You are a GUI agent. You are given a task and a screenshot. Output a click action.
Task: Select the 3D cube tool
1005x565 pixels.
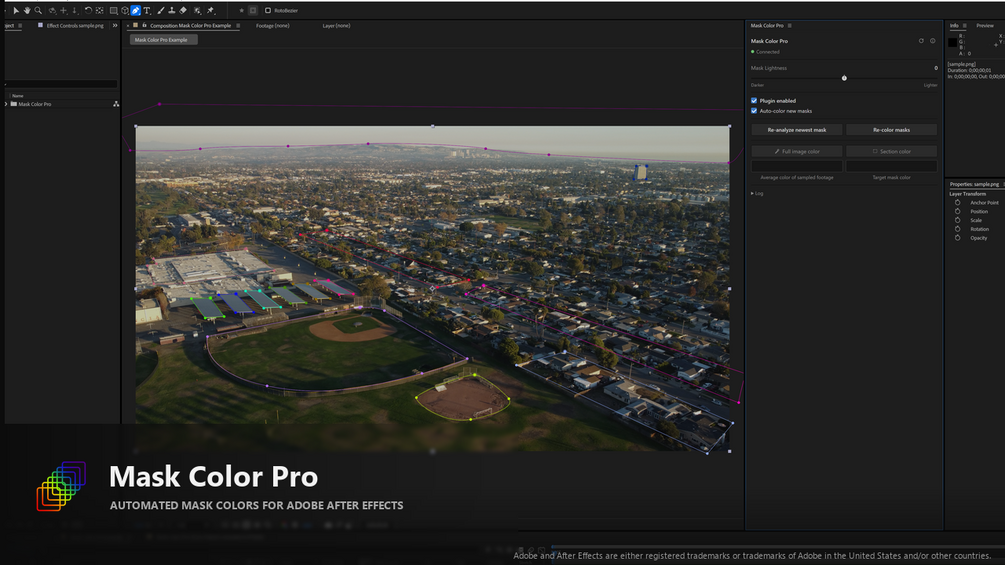(x=125, y=10)
